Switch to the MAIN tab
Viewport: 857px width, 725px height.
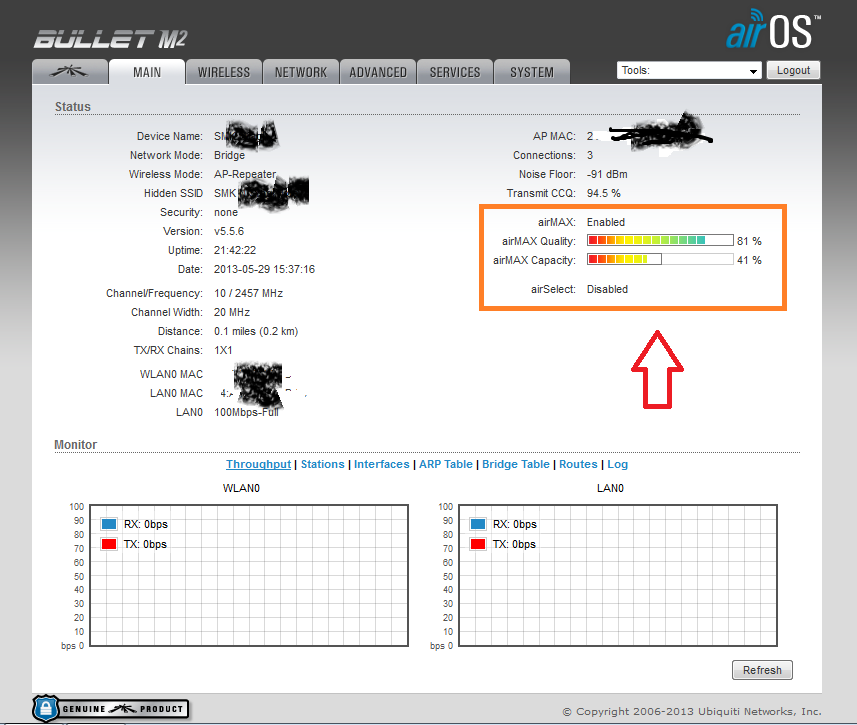coord(147,72)
